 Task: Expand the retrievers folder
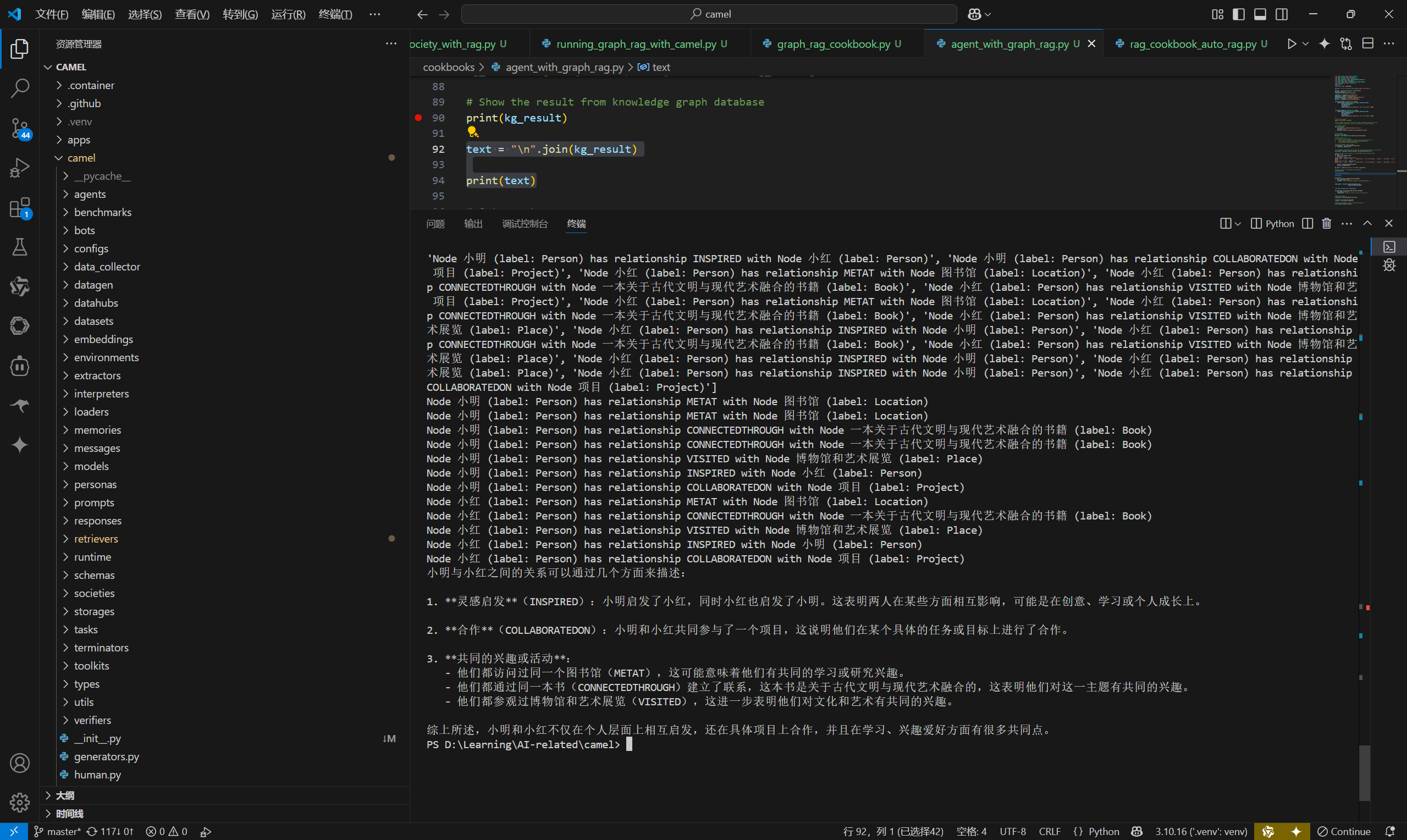point(96,539)
